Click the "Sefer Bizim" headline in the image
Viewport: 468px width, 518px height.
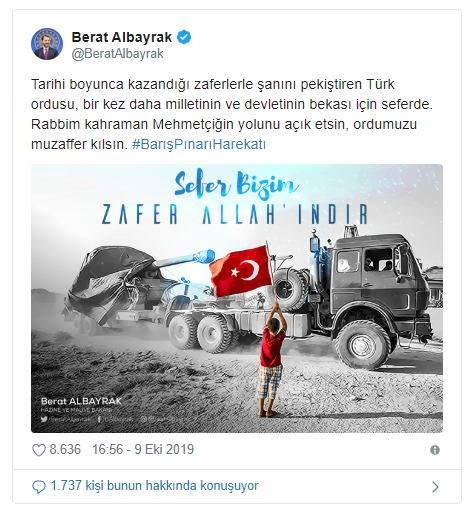[236, 185]
